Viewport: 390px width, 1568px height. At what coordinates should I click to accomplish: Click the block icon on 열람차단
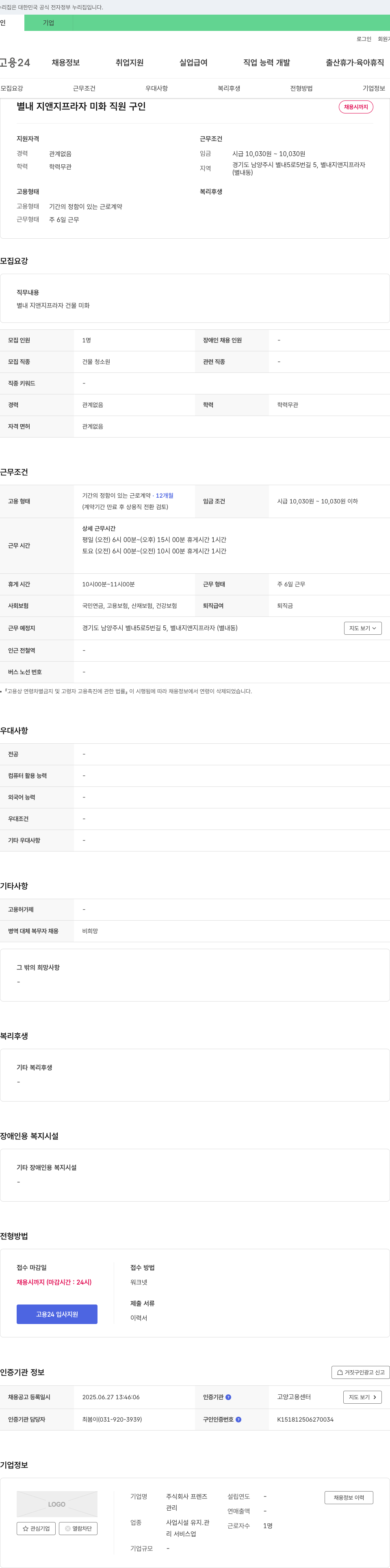point(67,1529)
